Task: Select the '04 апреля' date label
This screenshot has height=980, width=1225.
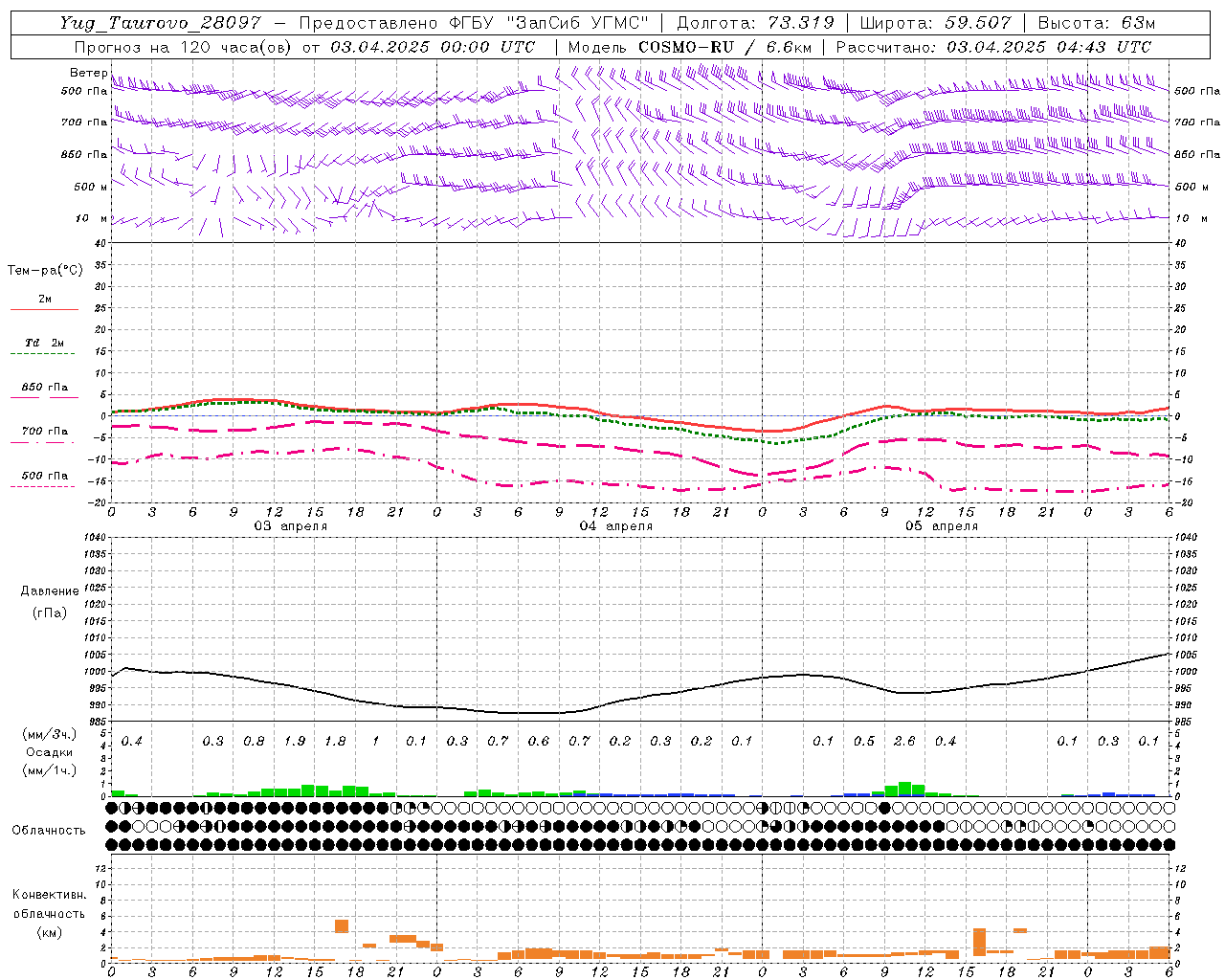Action: [x=616, y=526]
